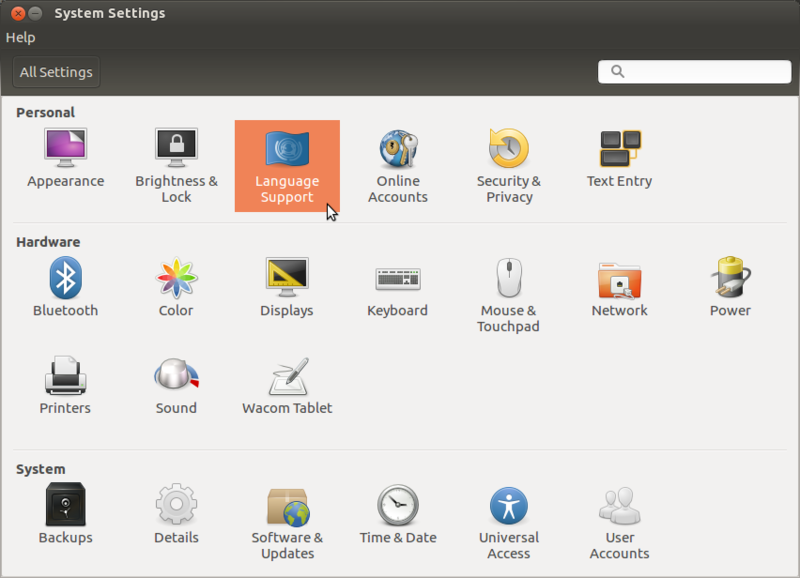This screenshot has width=800, height=578.
Task: Open Color management settings
Action: click(176, 287)
